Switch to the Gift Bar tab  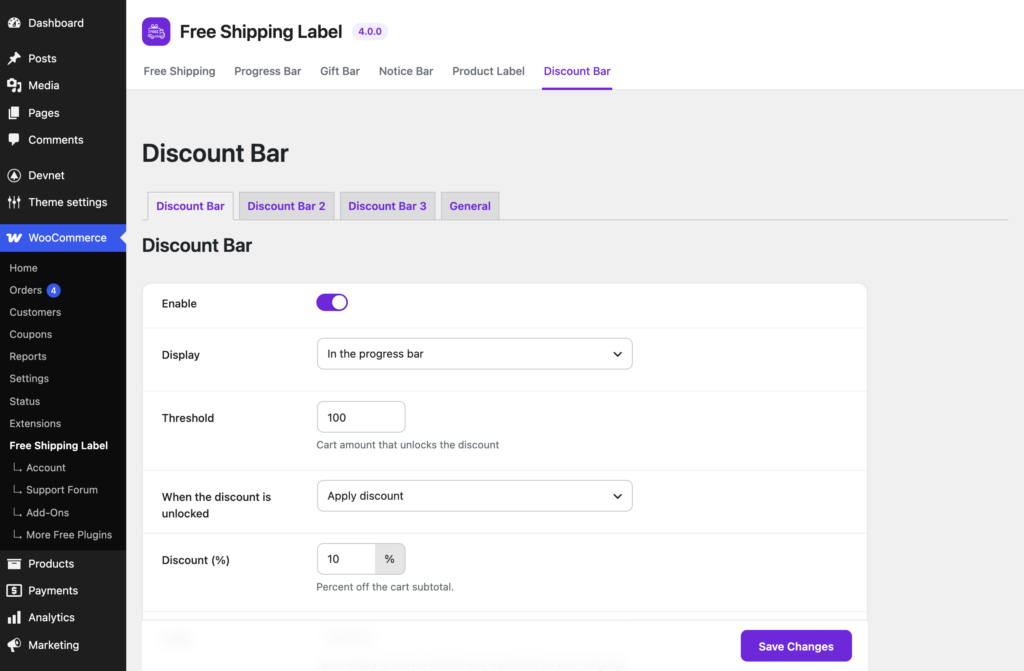click(x=340, y=71)
